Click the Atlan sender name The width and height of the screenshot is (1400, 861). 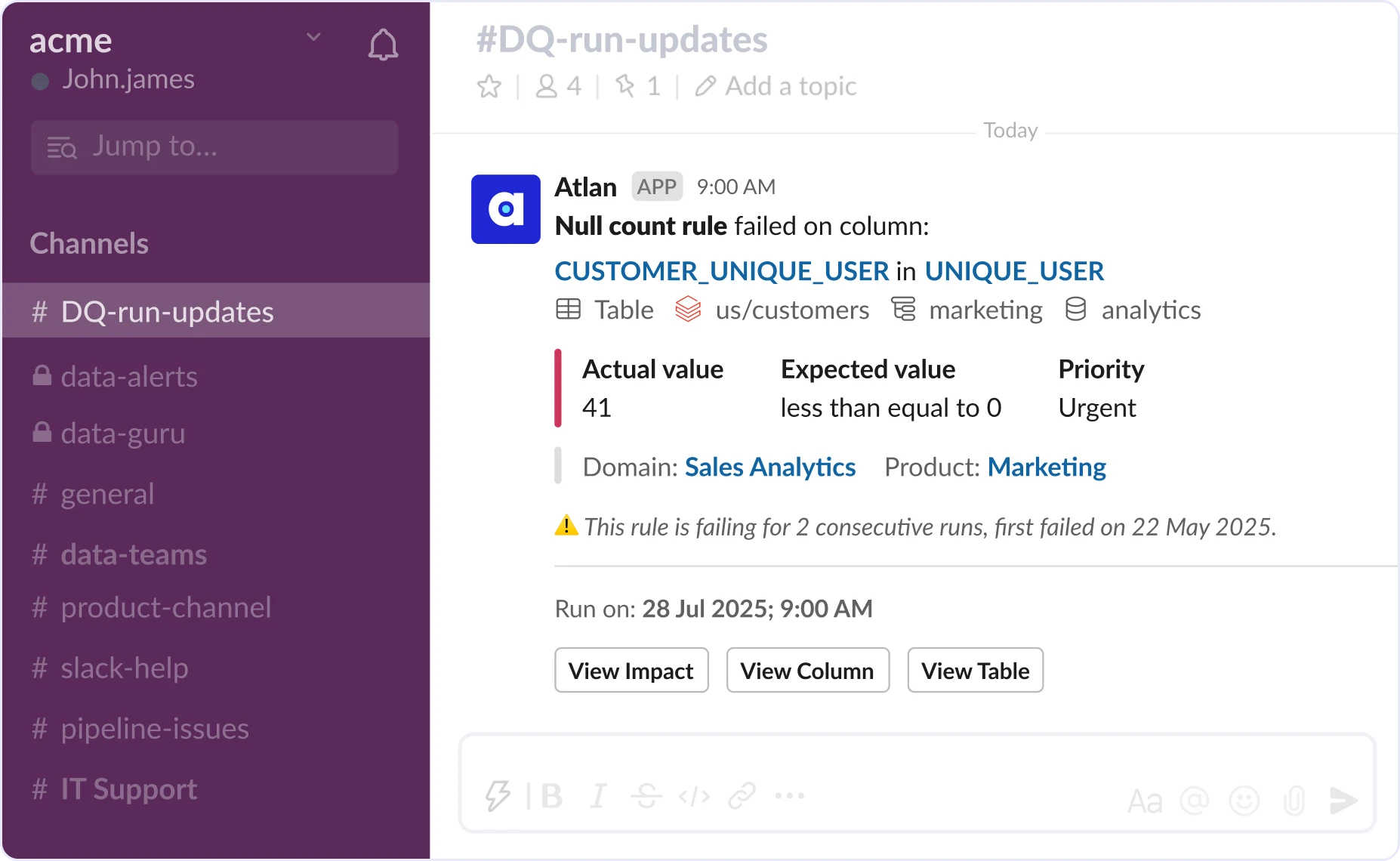586,187
